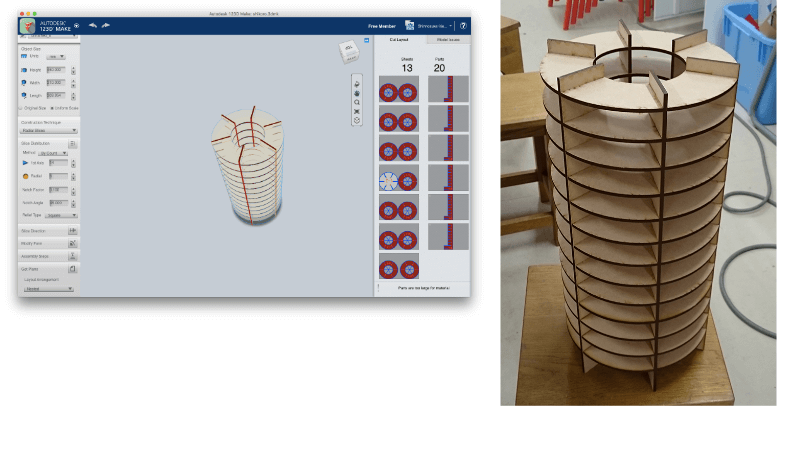Click the Notch Factor value field
Viewport: 800px width, 457px height.
pos(58,189)
